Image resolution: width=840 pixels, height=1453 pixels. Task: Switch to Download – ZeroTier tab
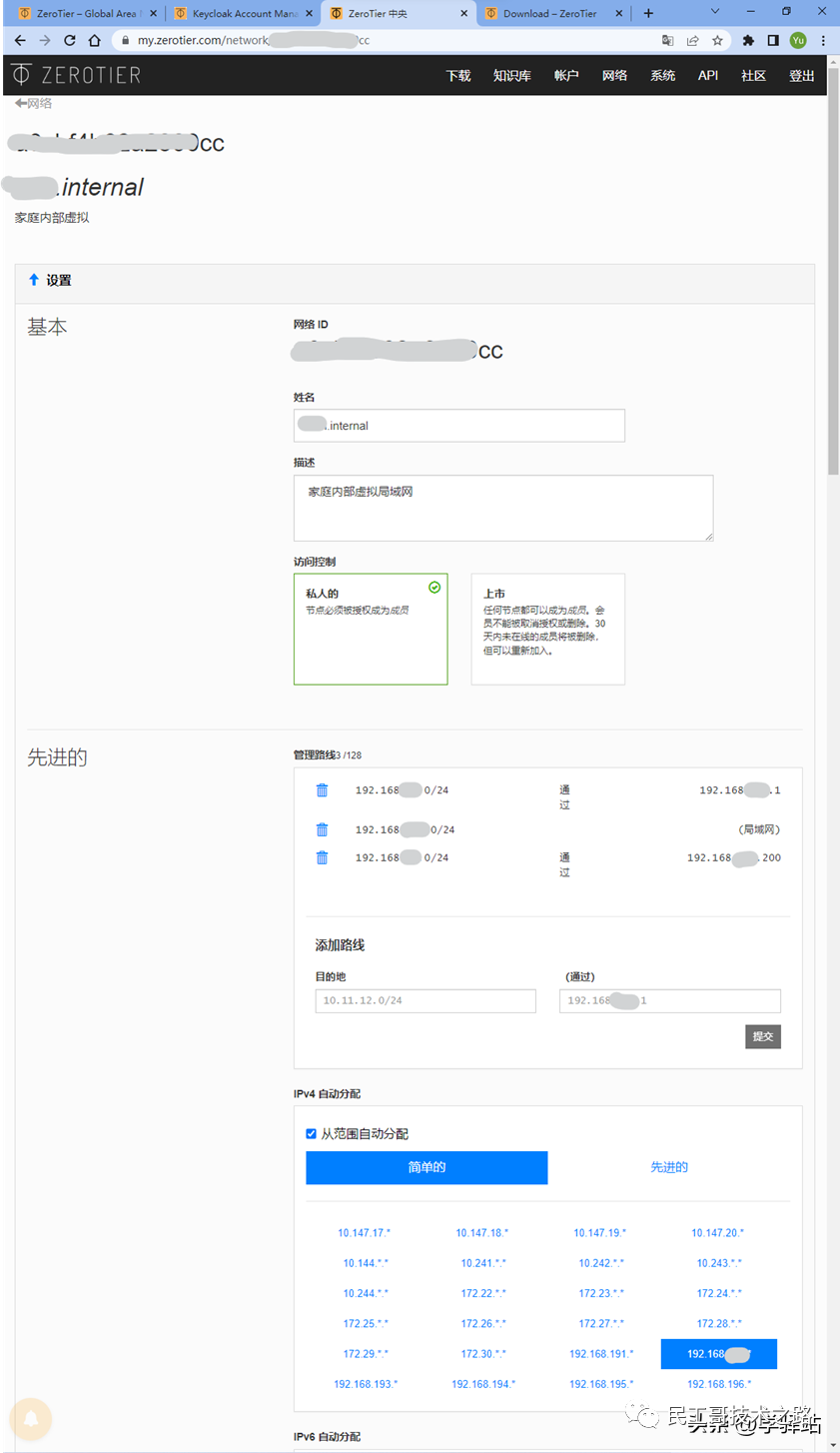click(551, 14)
